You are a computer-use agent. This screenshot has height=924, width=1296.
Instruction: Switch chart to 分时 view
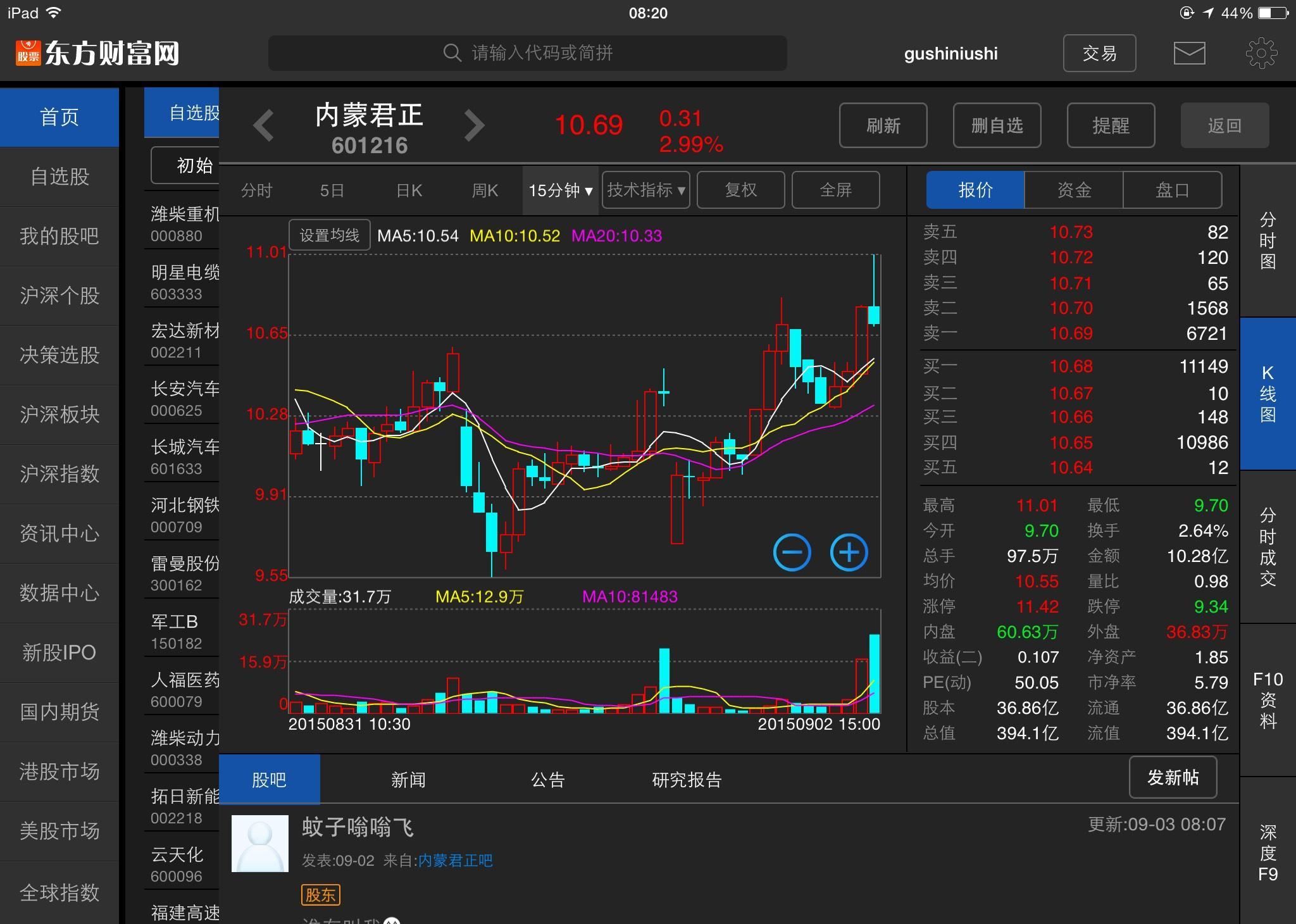[256, 190]
